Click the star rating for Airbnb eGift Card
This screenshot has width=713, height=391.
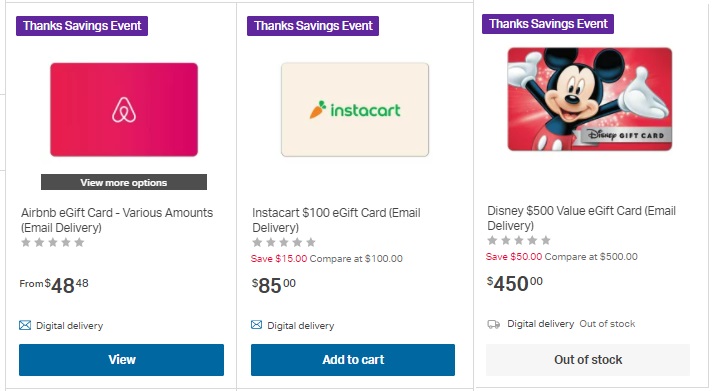53,242
